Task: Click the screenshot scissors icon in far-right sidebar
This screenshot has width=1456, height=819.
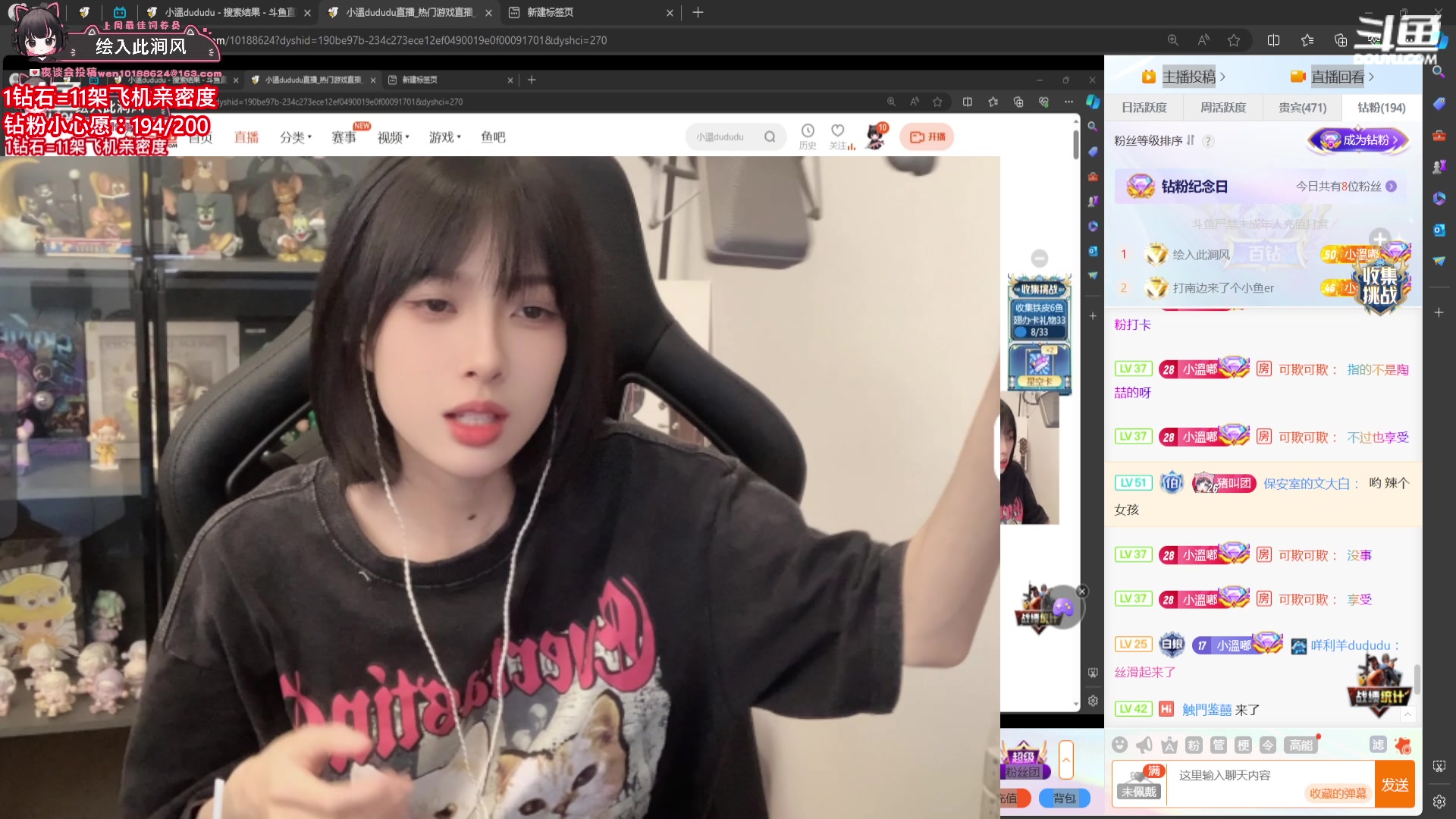Action: click(x=1439, y=766)
